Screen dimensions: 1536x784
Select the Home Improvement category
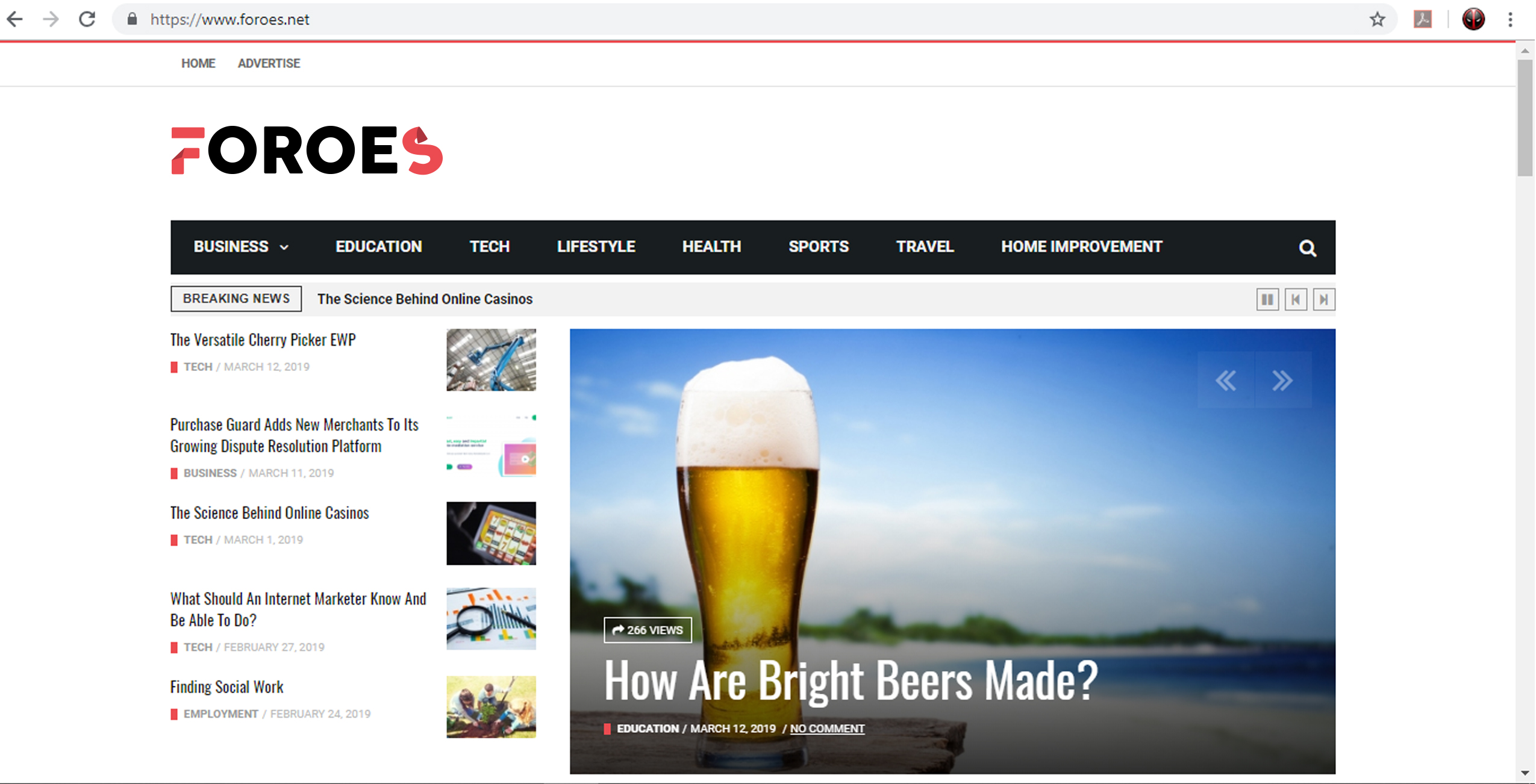point(1081,247)
